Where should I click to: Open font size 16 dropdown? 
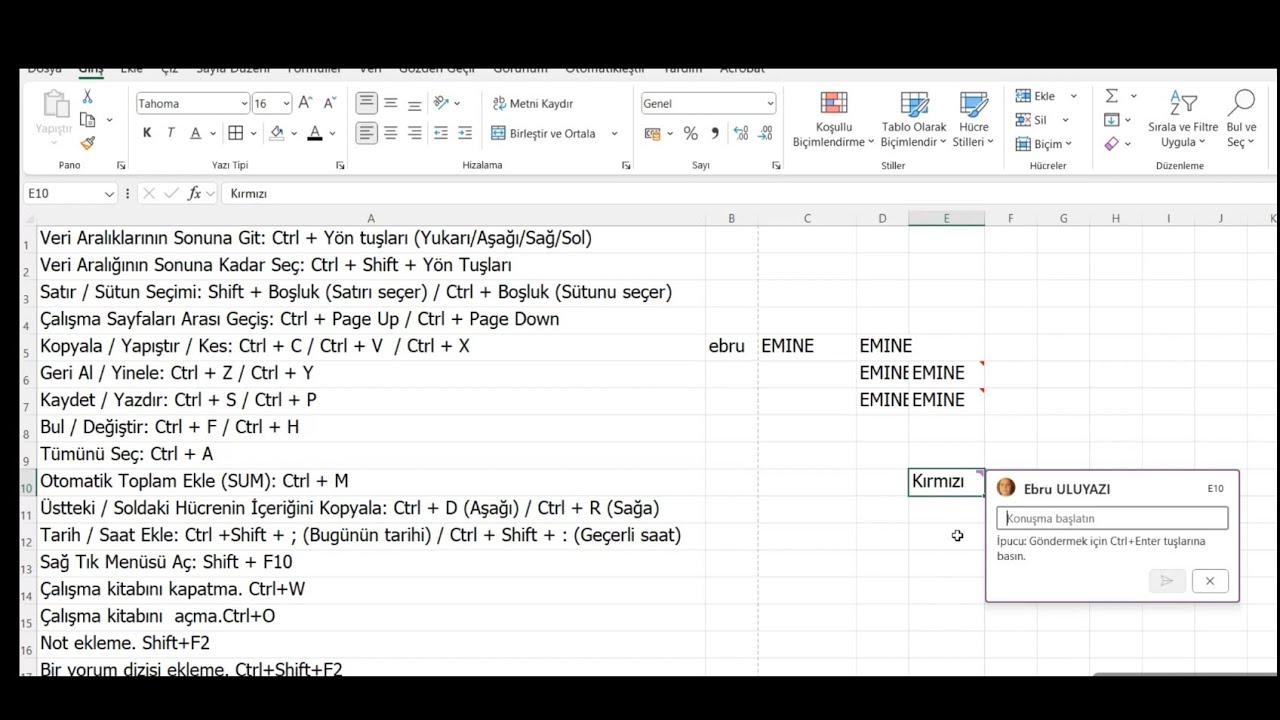click(x=286, y=103)
